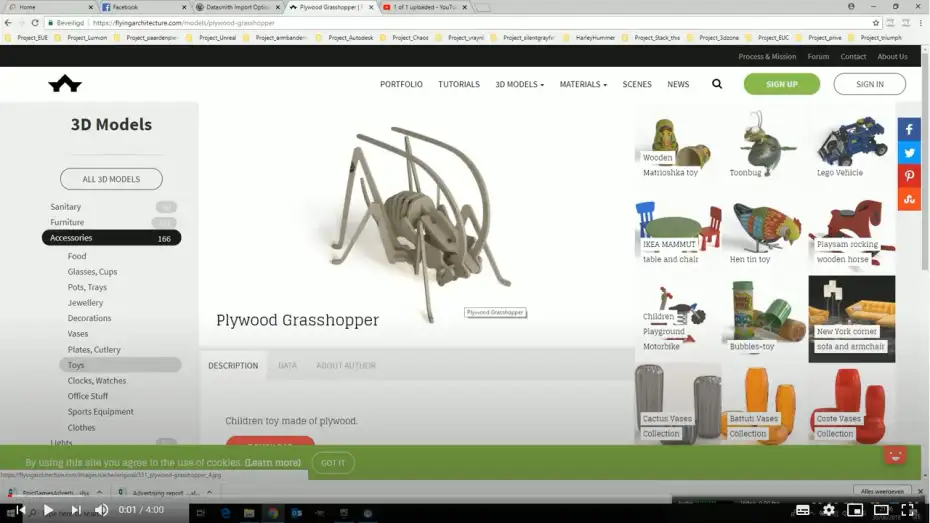This screenshot has width=930, height=523.
Task: Go to SCENES page
Action: tap(636, 84)
